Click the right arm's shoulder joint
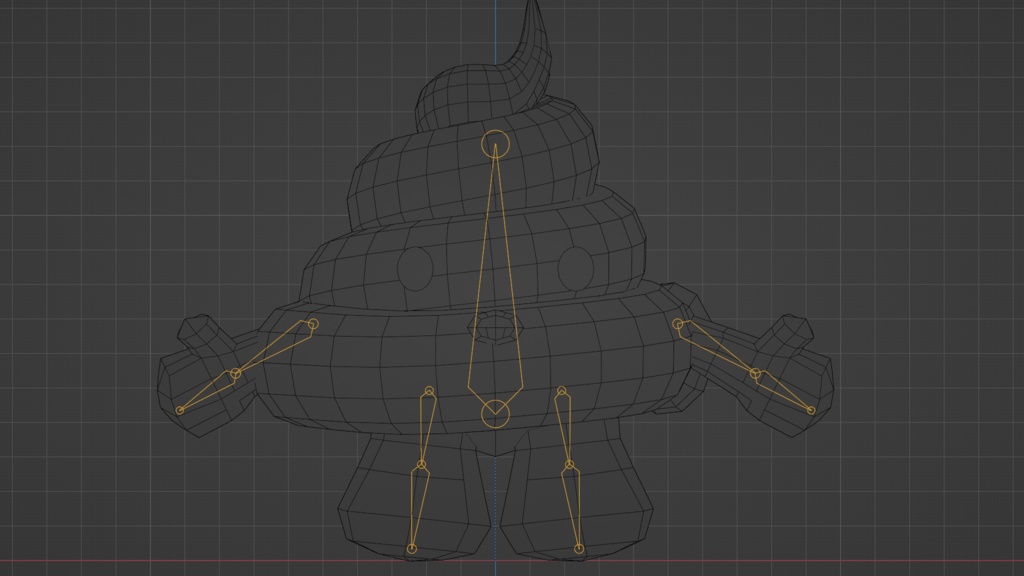1024x576 pixels. [678, 324]
